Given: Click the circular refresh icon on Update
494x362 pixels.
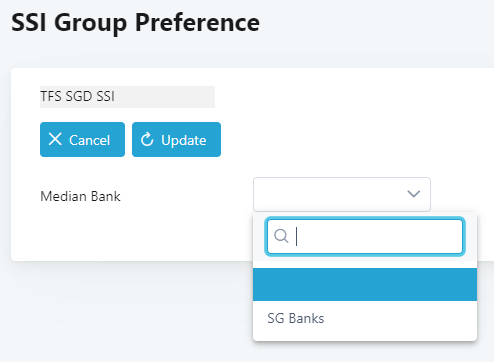Looking at the screenshot, I should (x=147, y=139).
